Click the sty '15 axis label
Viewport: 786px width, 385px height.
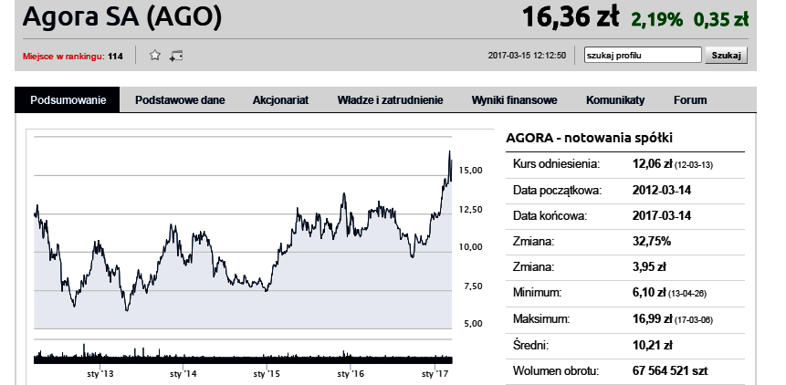[x=267, y=374]
